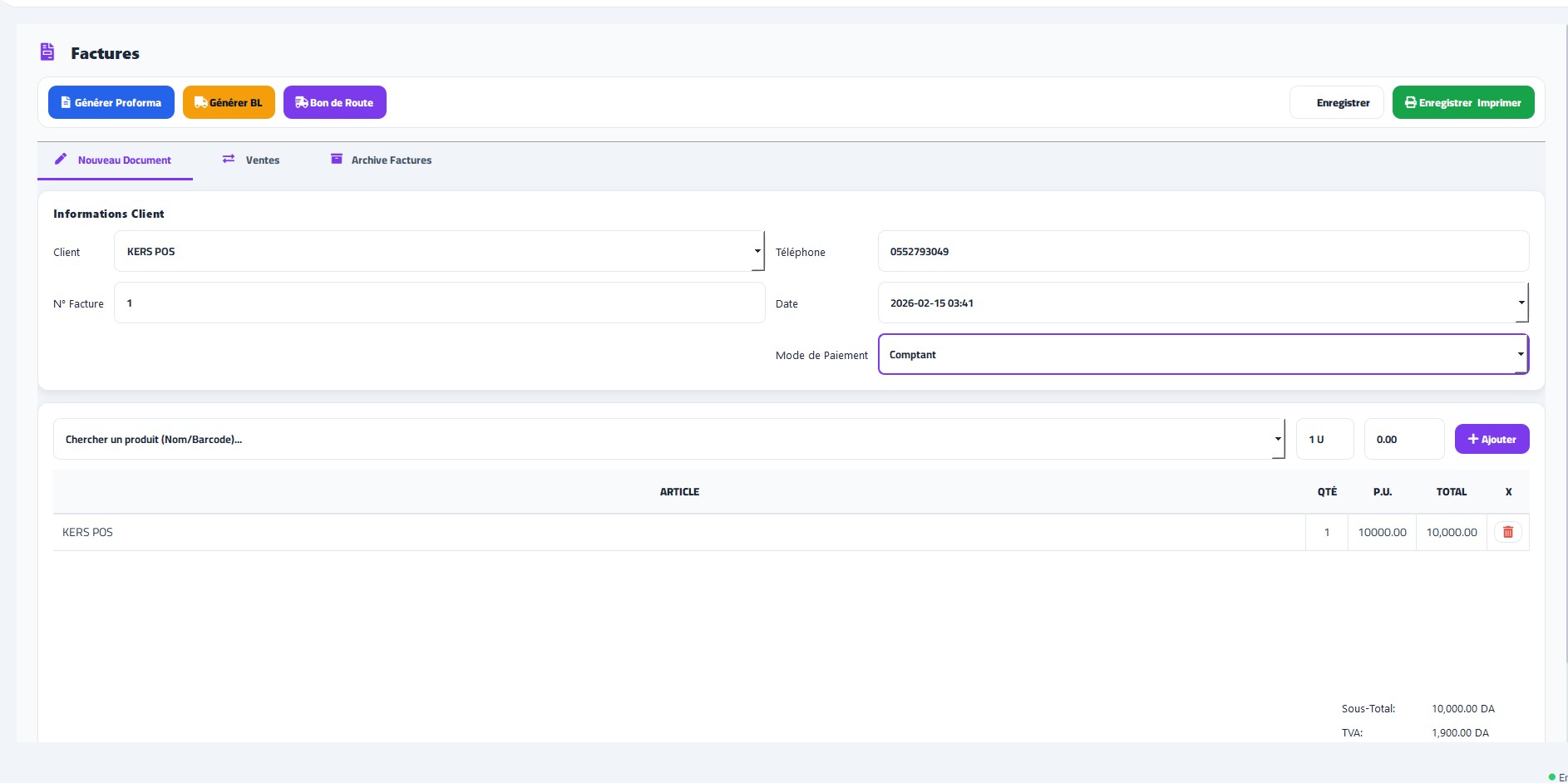Viewport: 1568px width, 783px height.
Task: Click the N° Facture input field
Action: [x=439, y=303]
